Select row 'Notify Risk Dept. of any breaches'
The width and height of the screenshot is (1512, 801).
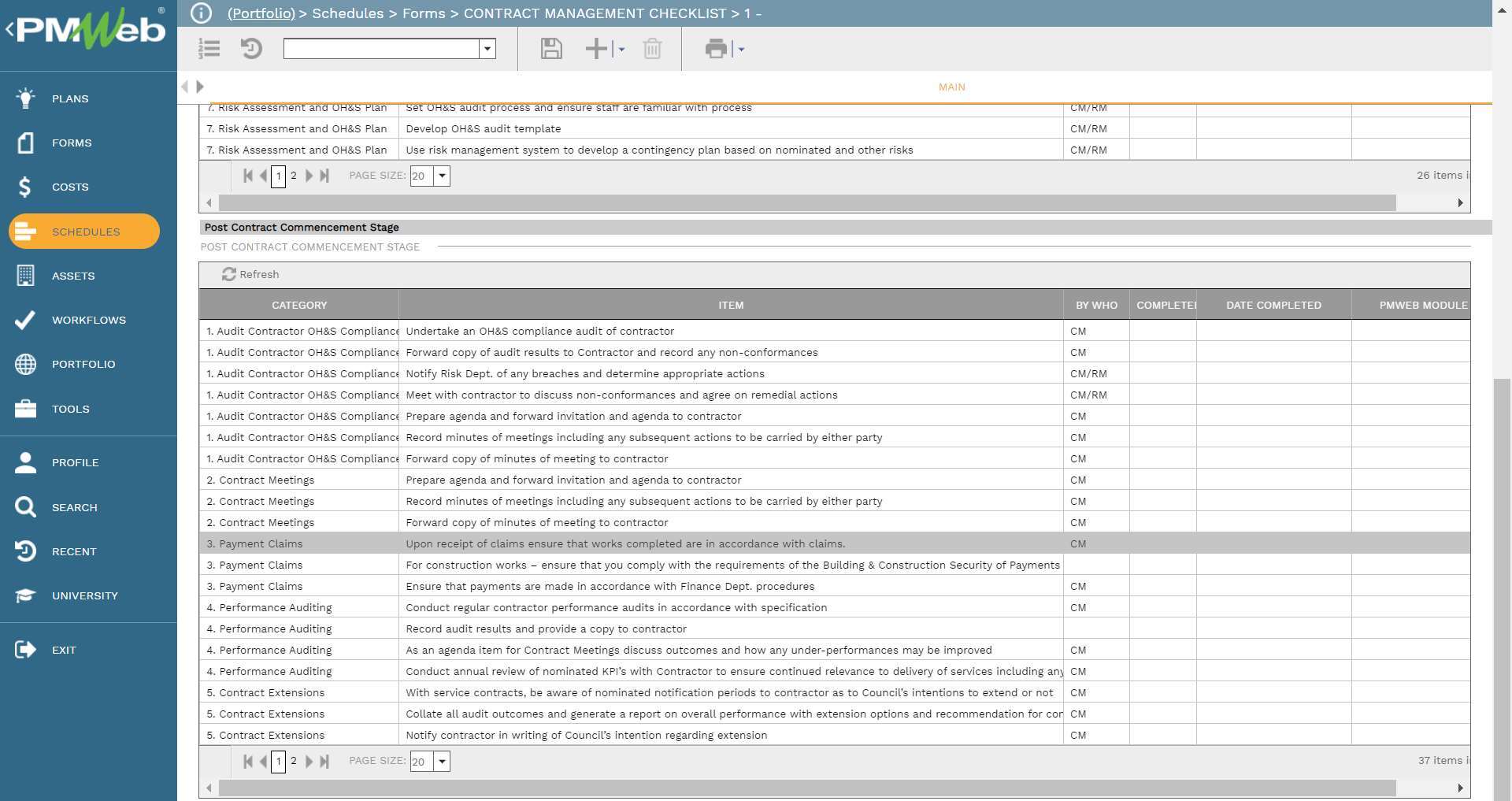(x=835, y=373)
